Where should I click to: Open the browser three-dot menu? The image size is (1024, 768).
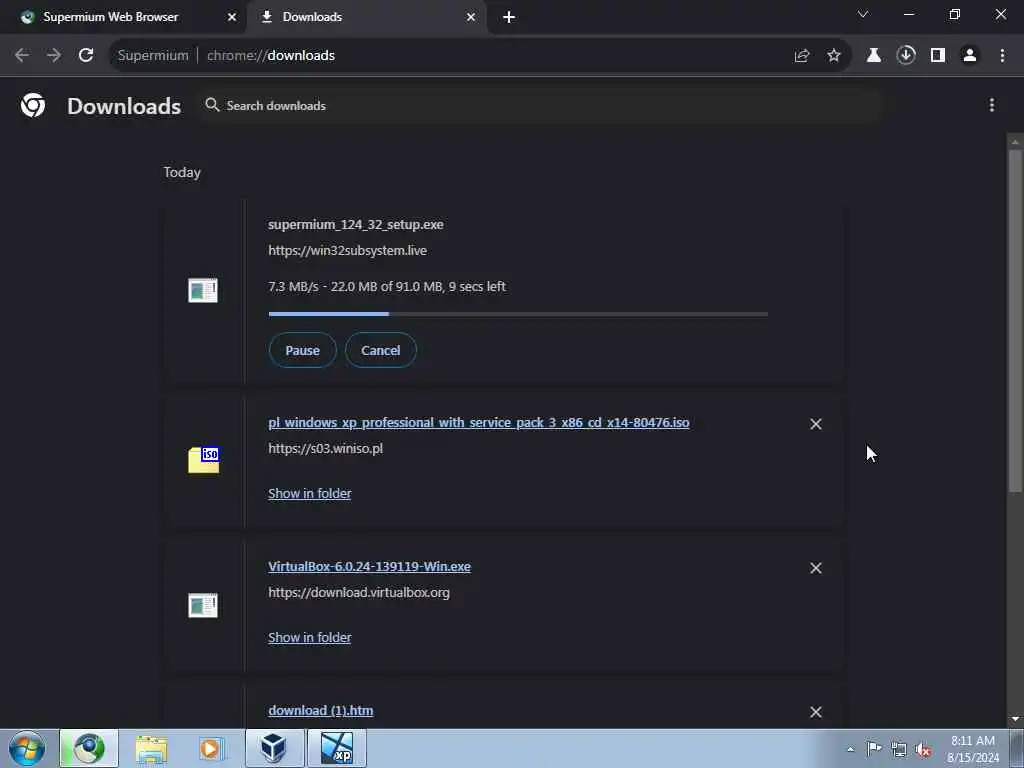point(1002,56)
